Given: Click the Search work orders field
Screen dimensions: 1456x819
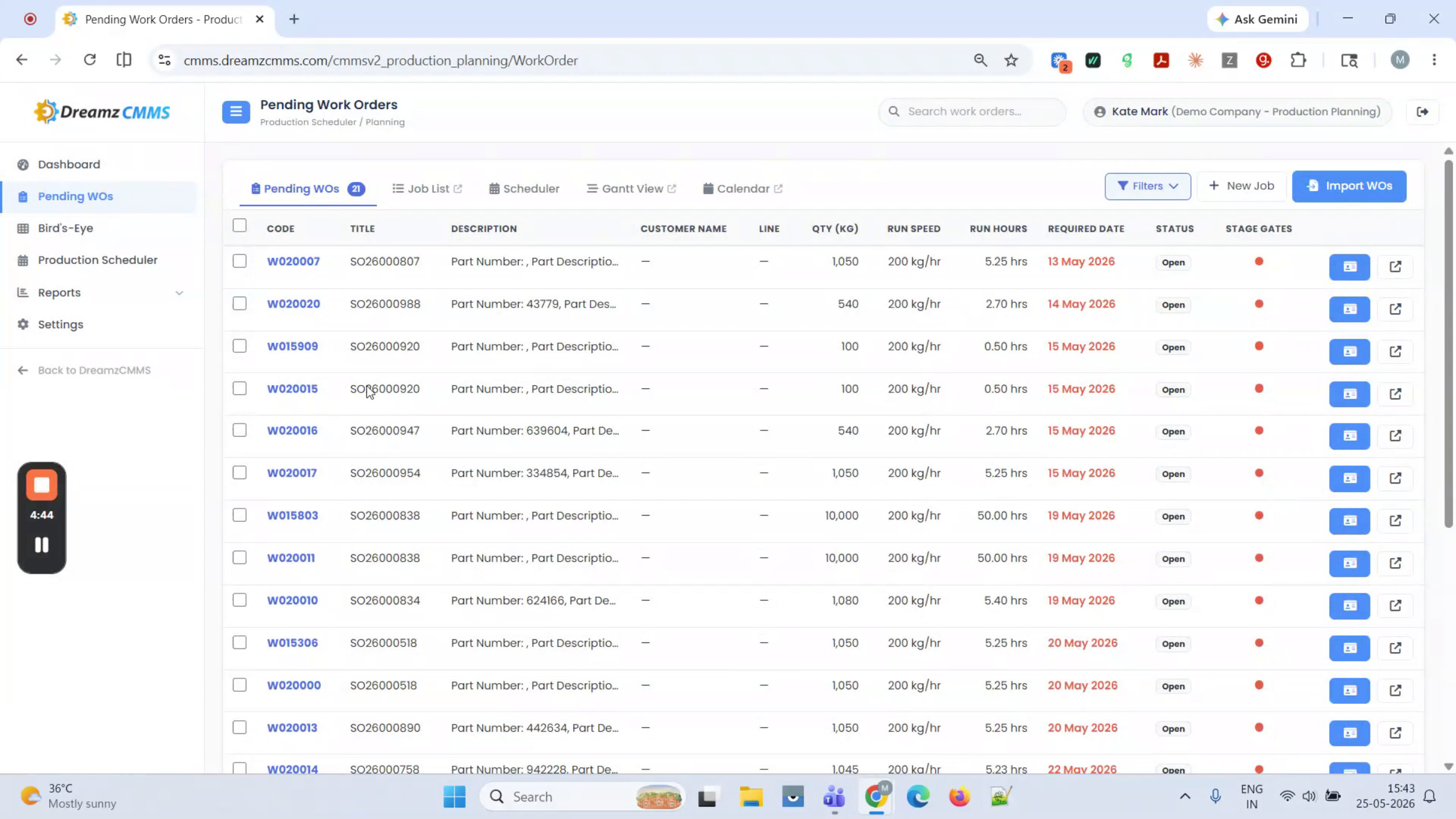Looking at the screenshot, I should 972,112.
